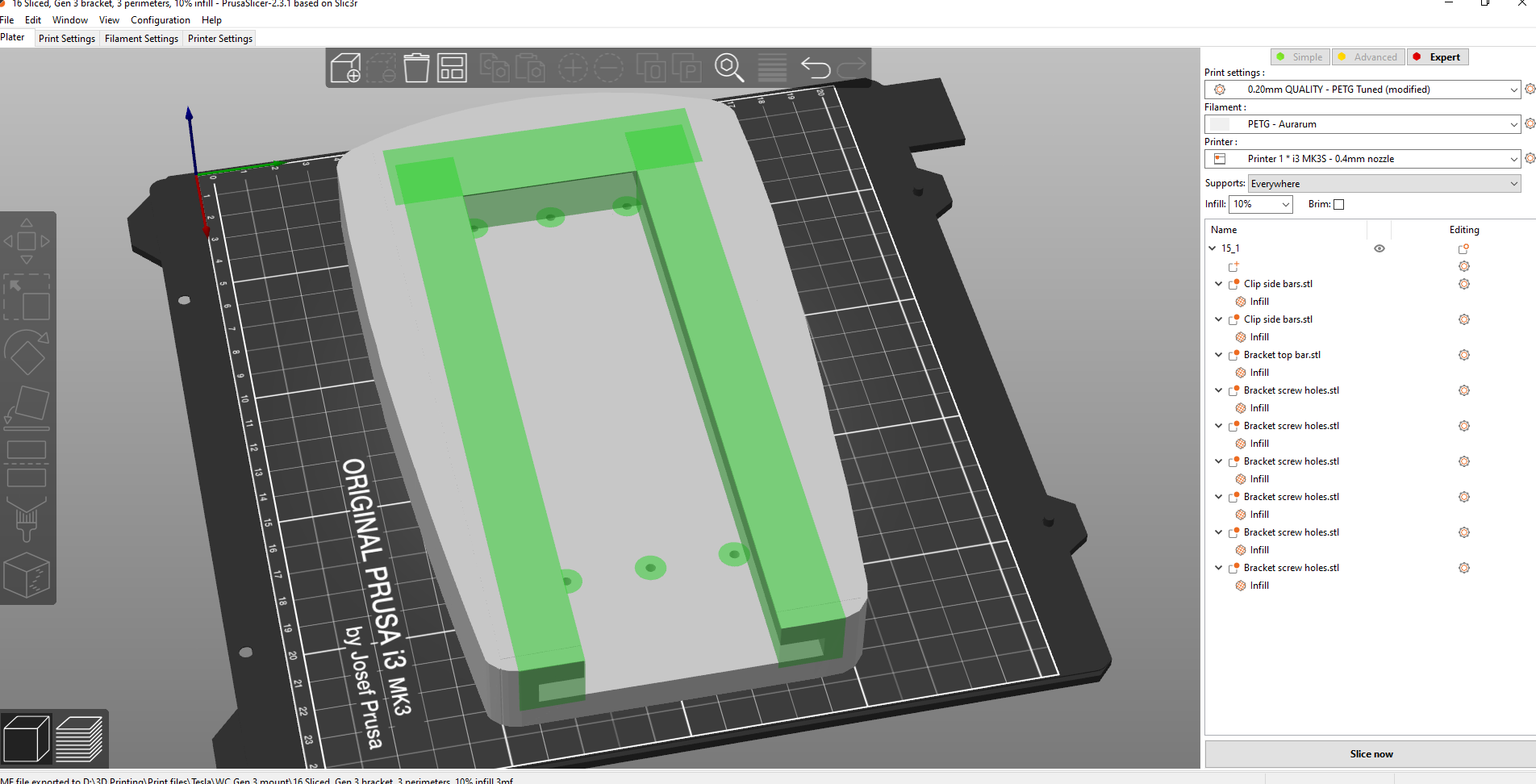Click the PETG filament color swatch
The height and width of the screenshot is (784, 1536).
pyautogui.click(x=1220, y=124)
